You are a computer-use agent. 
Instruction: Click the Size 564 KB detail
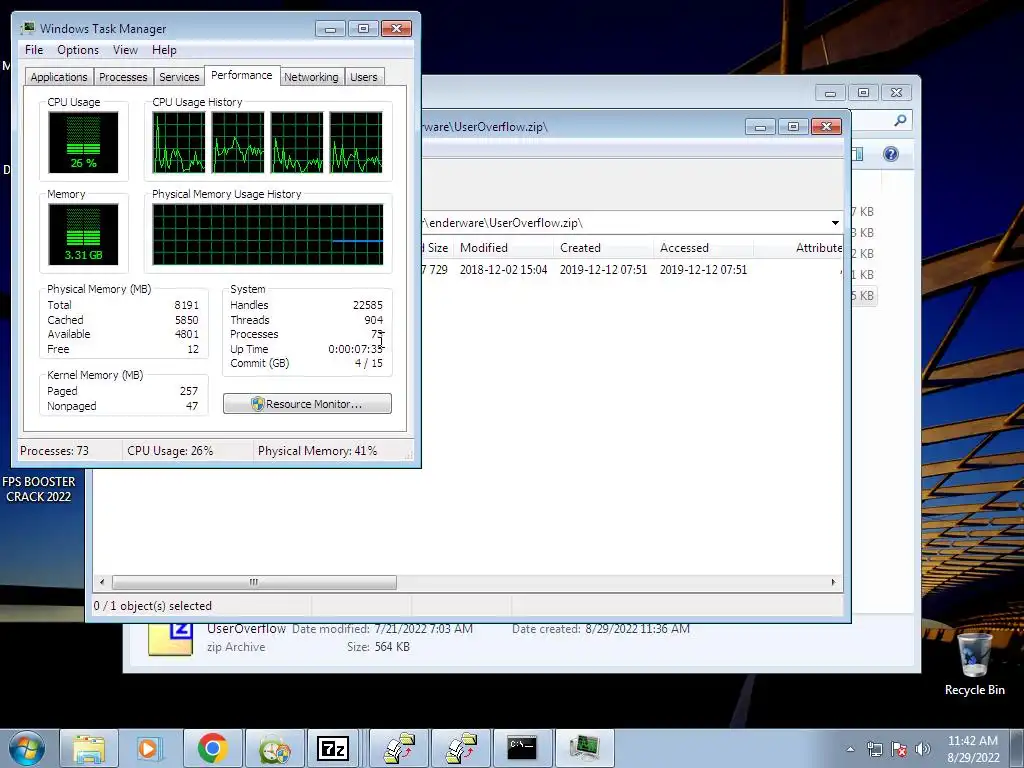[x=378, y=647]
